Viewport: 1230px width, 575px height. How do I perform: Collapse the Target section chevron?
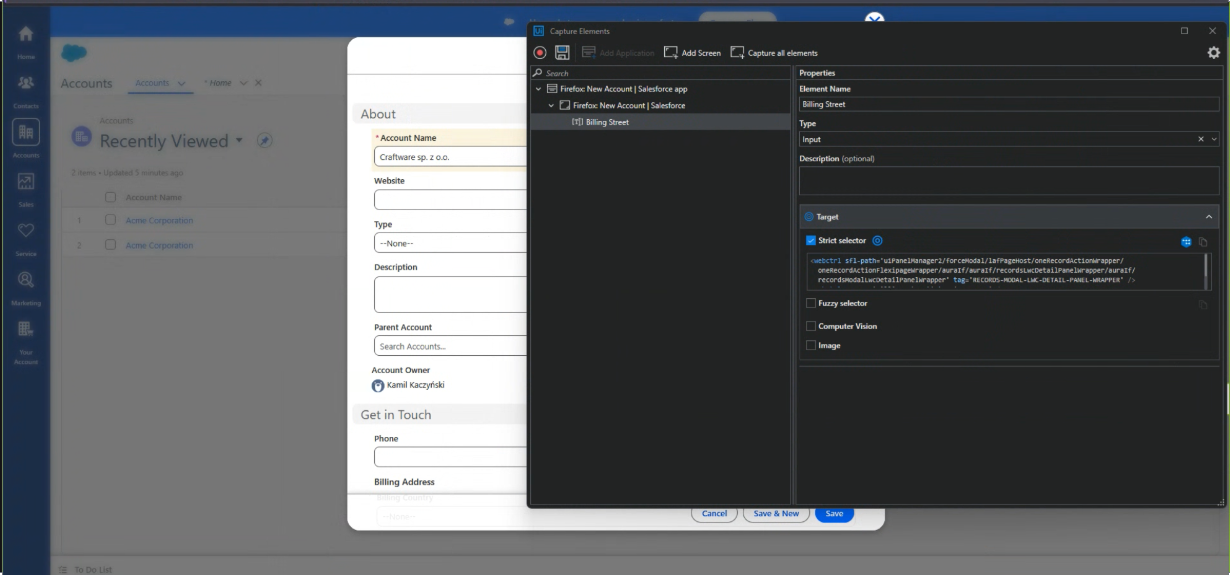point(1208,217)
